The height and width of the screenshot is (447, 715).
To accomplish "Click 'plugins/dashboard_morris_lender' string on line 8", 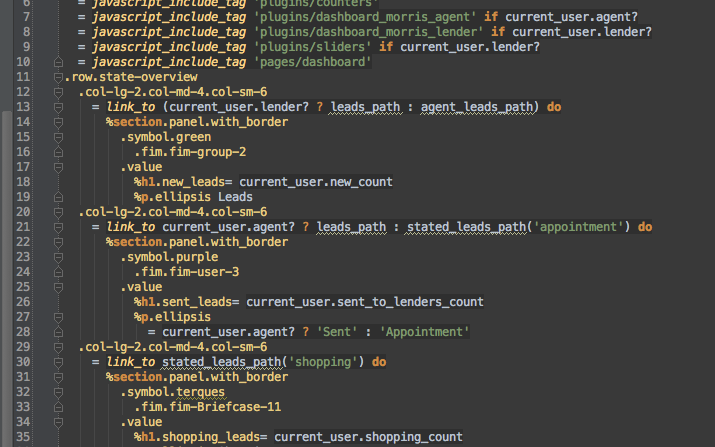I will point(368,32).
